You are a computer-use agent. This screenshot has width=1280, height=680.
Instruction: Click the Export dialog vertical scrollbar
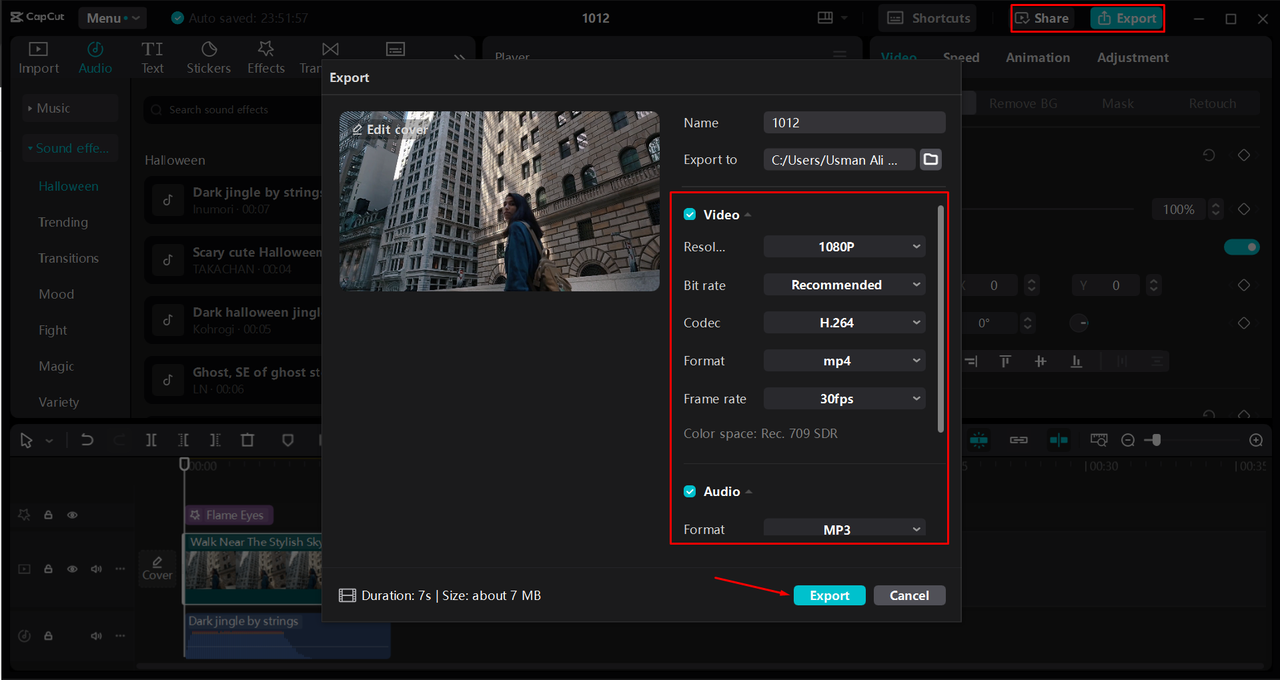[x=940, y=319]
